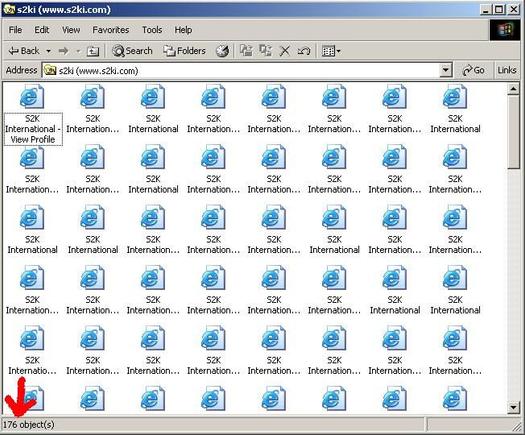This screenshot has width=525, height=435.
Task: Expand the Links toolbar
Action: (x=507, y=70)
